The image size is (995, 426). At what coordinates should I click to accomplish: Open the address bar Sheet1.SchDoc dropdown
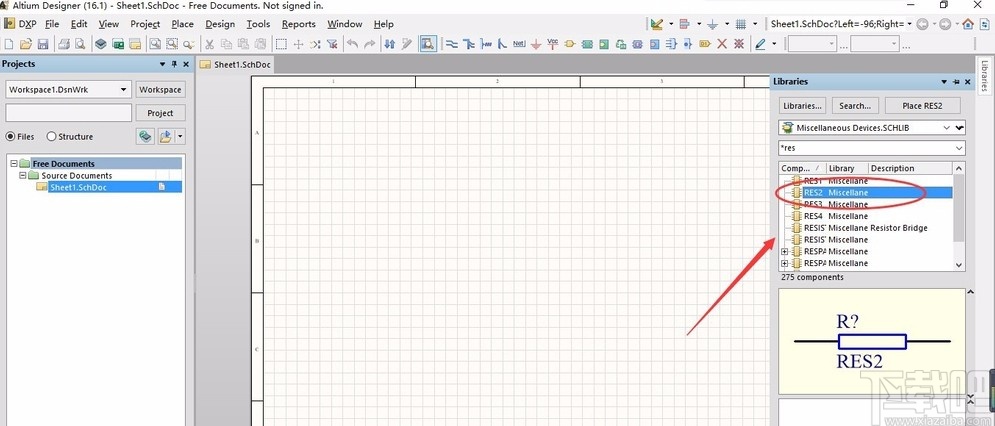coord(910,24)
